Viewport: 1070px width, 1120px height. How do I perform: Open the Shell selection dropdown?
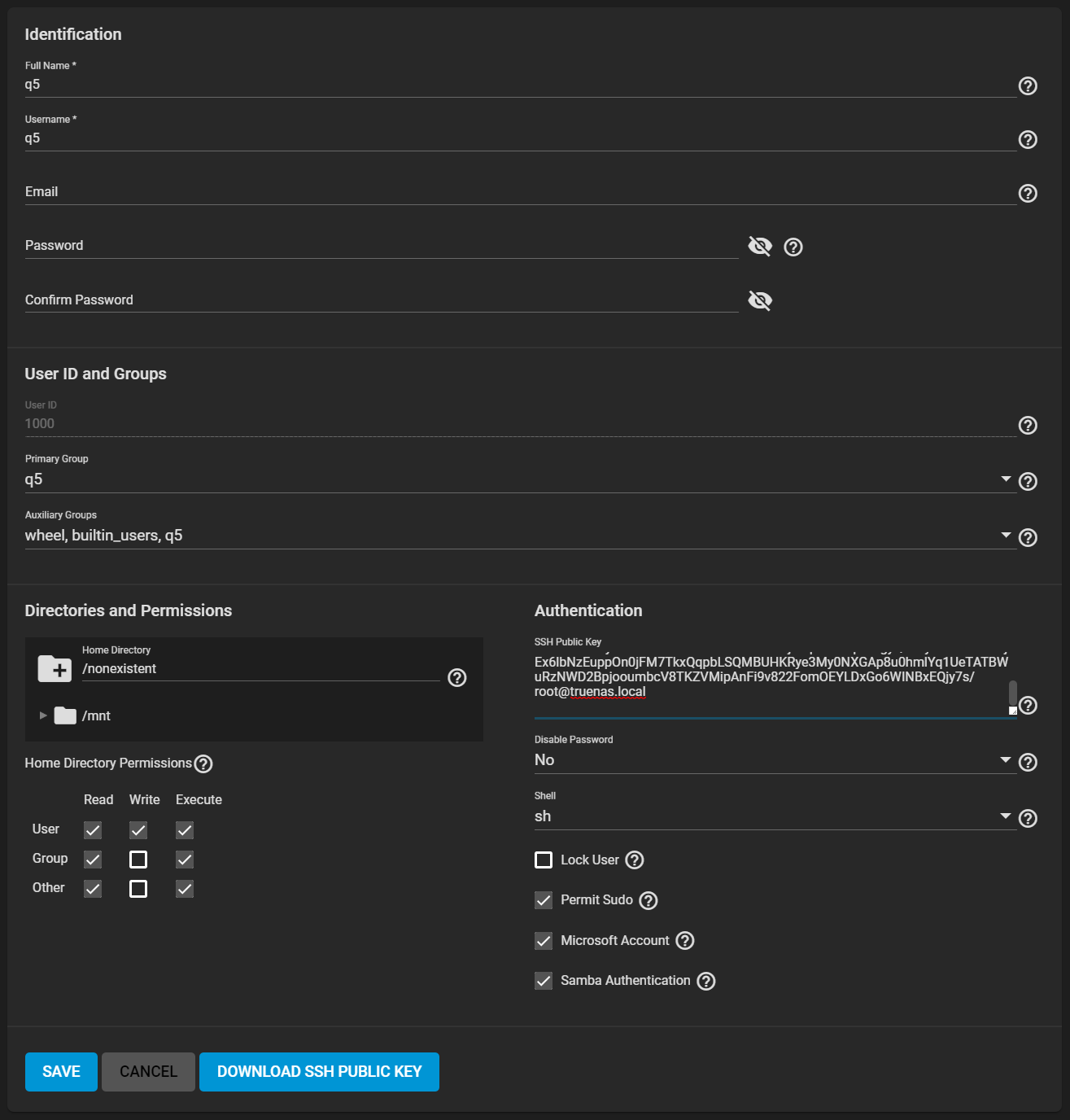(x=1006, y=816)
